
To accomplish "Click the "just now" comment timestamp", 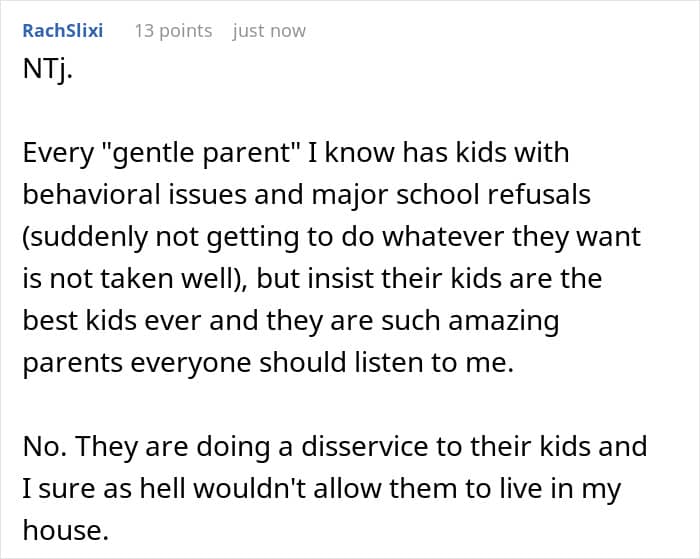I will 269,31.
